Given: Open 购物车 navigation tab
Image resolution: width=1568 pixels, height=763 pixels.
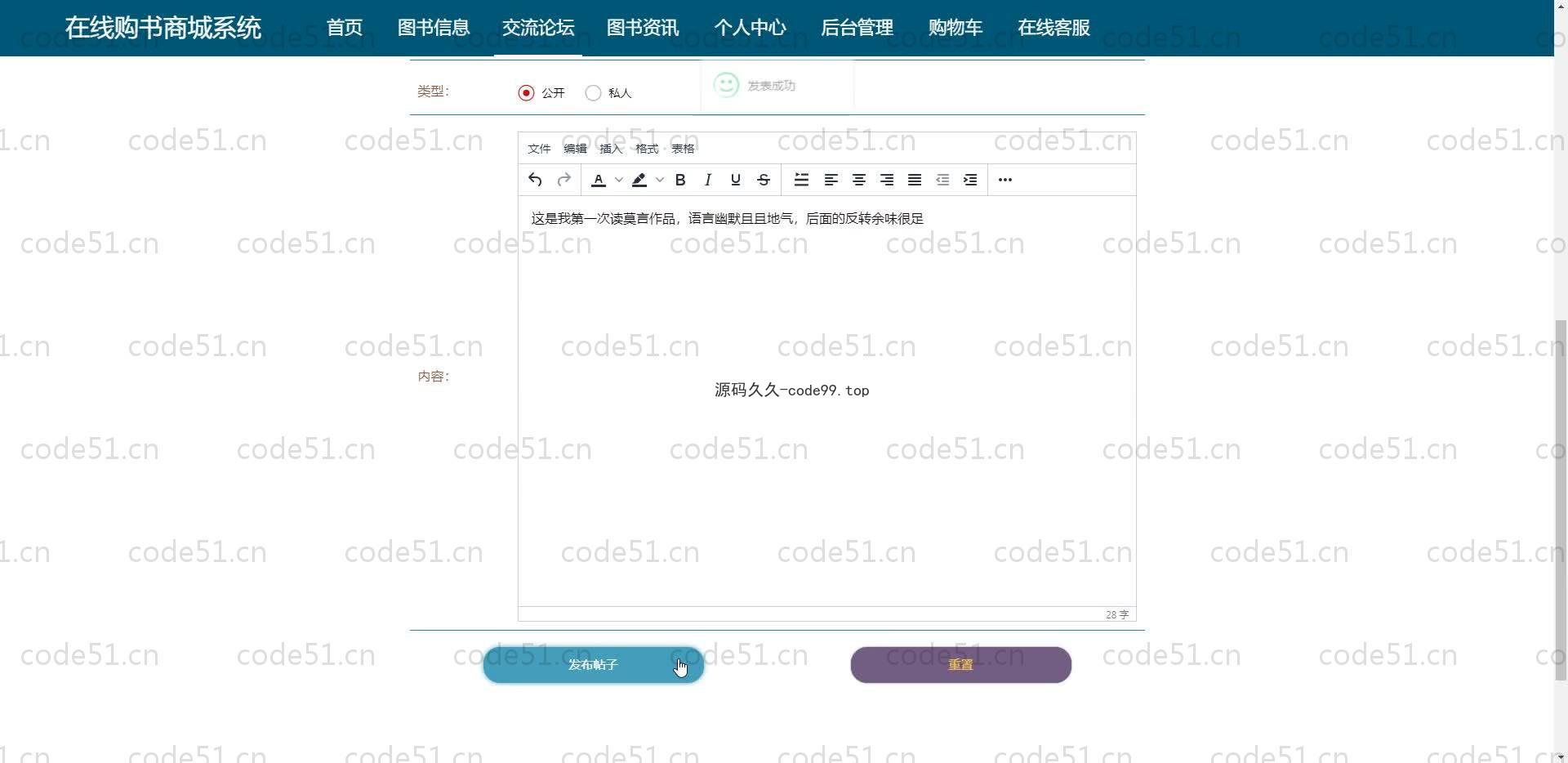Looking at the screenshot, I should 955,28.
